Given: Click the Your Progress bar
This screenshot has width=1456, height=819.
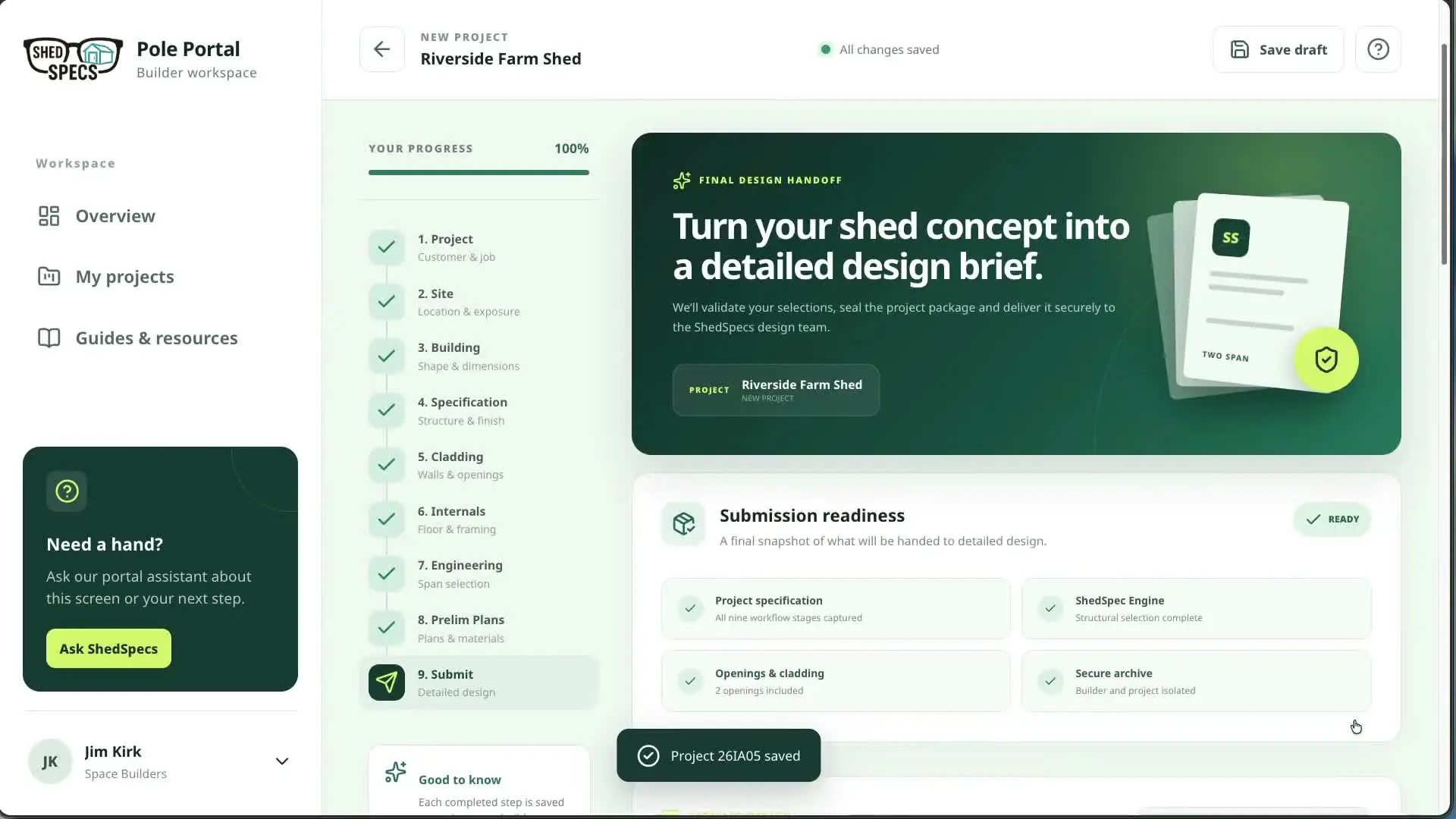Looking at the screenshot, I should pyautogui.click(x=479, y=173).
